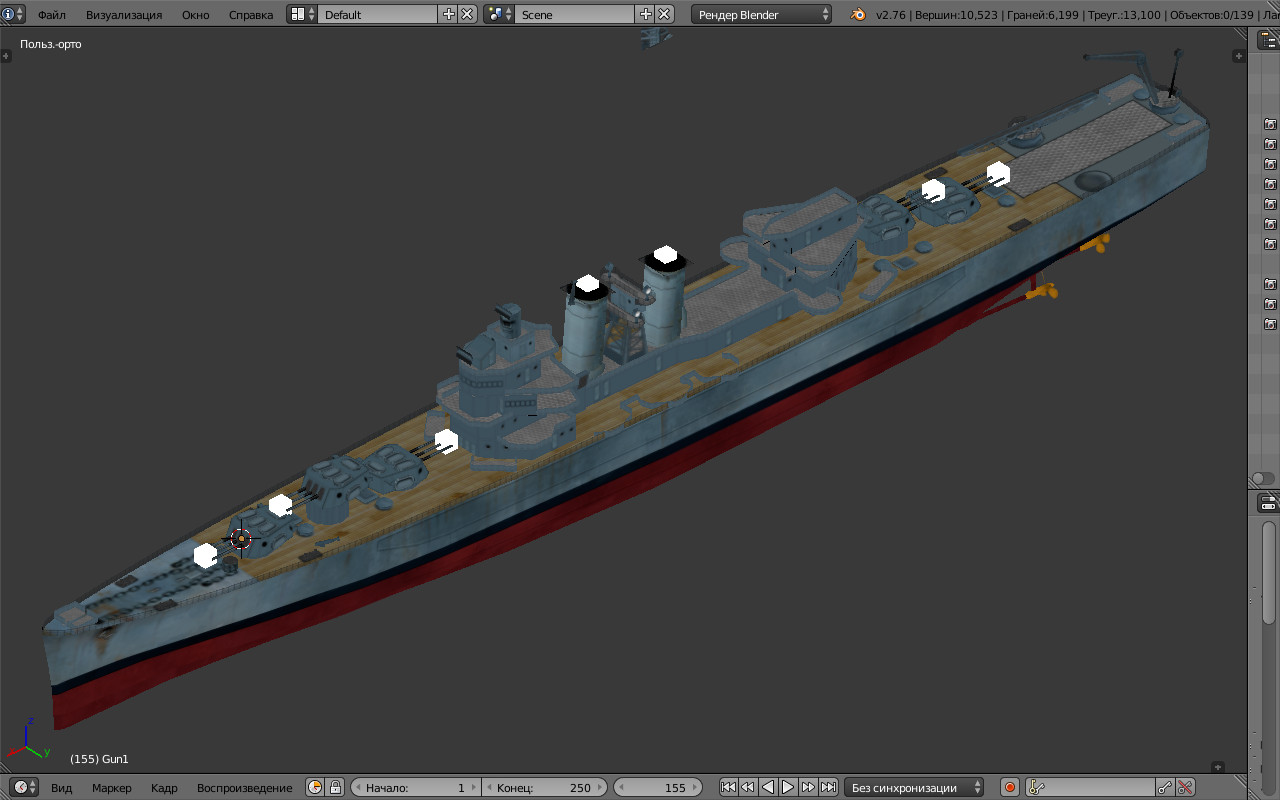Click the Начало start frame field
This screenshot has width=1280, height=800.
tap(415, 787)
